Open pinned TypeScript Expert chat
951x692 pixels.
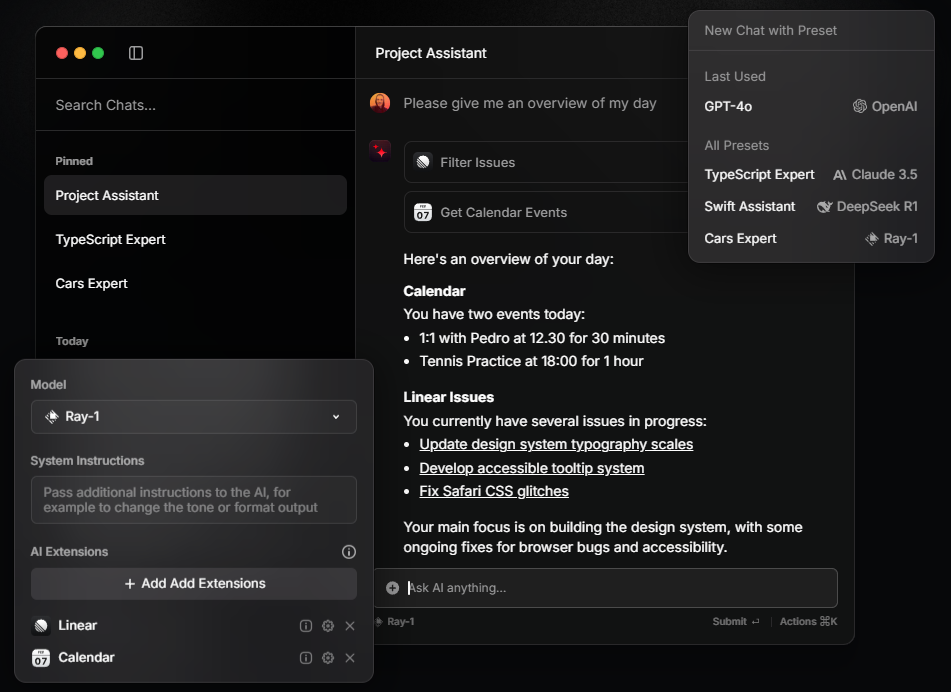click(195, 240)
